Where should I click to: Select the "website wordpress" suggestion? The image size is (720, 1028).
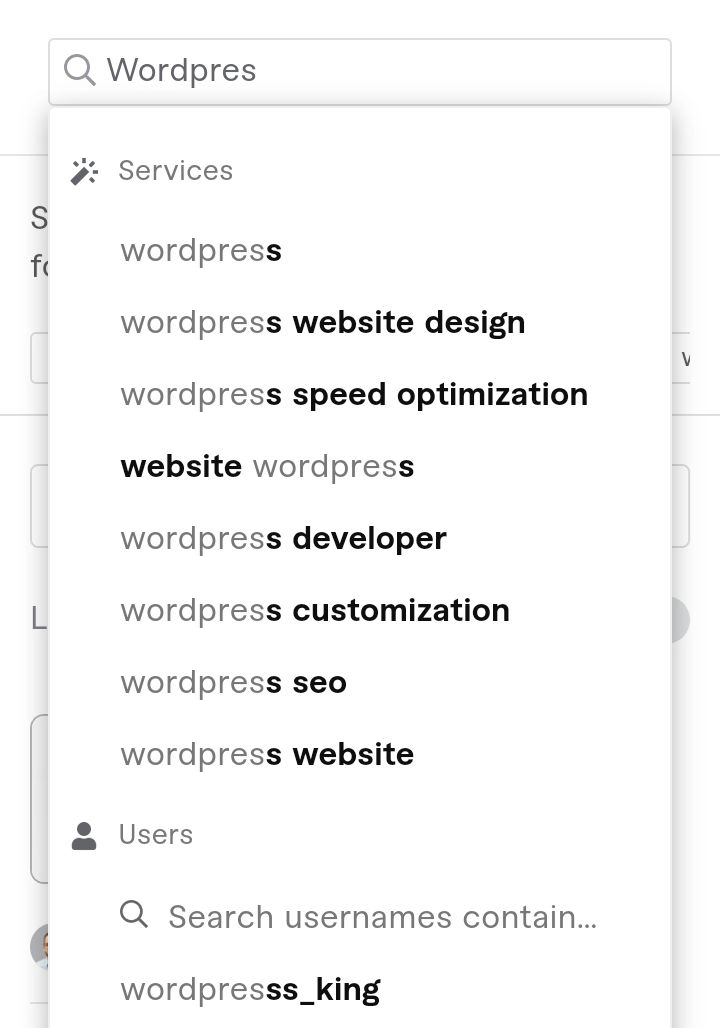click(267, 467)
